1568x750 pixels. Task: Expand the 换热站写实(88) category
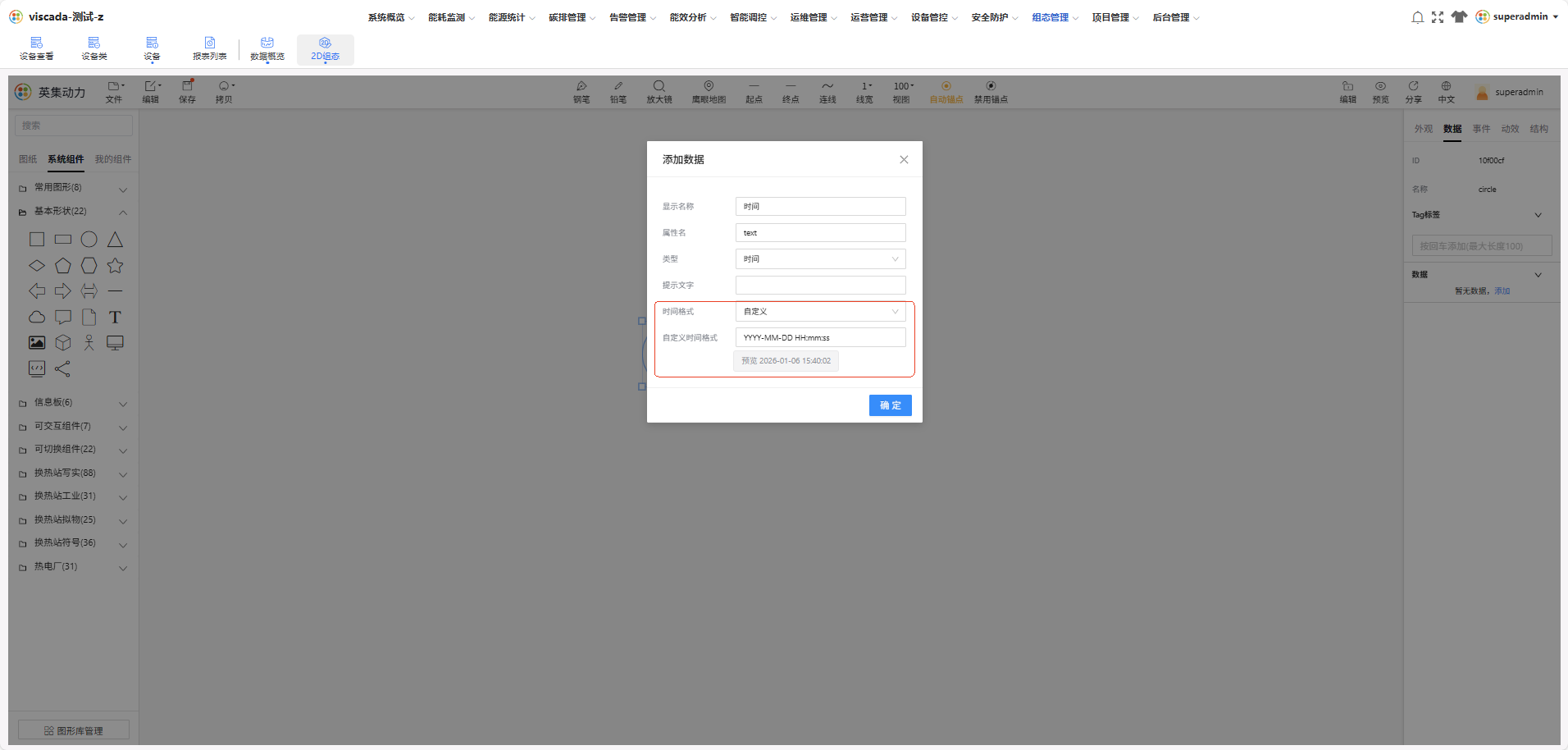pos(74,473)
